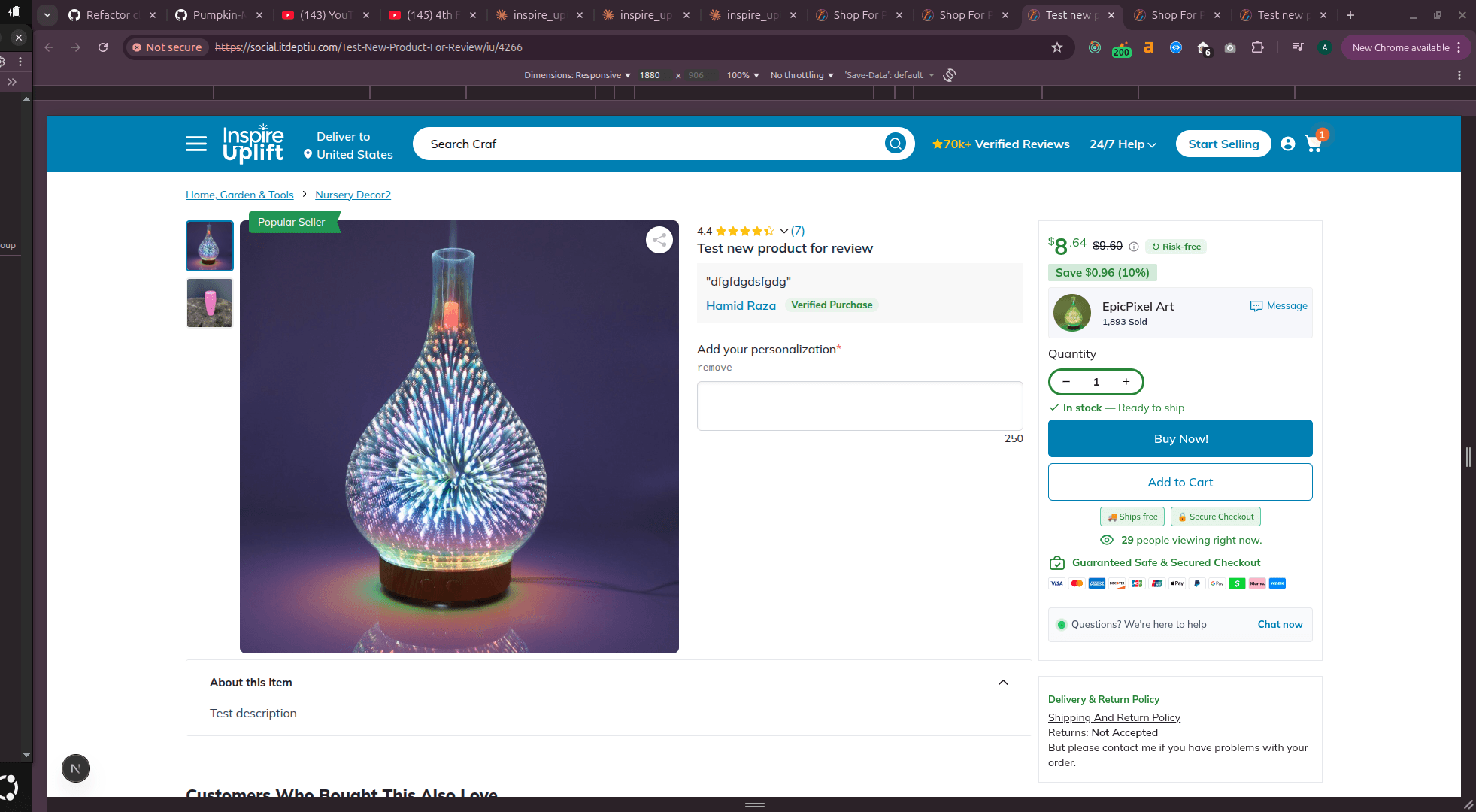The image size is (1476, 812).
Task: Collapse the About this item section
Action: pyautogui.click(x=1003, y=683)
